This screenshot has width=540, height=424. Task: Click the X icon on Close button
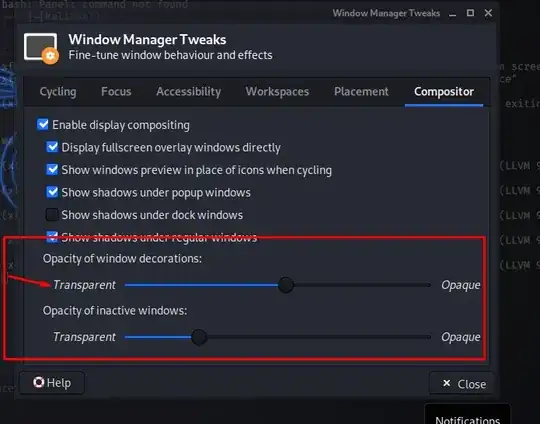pos(446,383)
